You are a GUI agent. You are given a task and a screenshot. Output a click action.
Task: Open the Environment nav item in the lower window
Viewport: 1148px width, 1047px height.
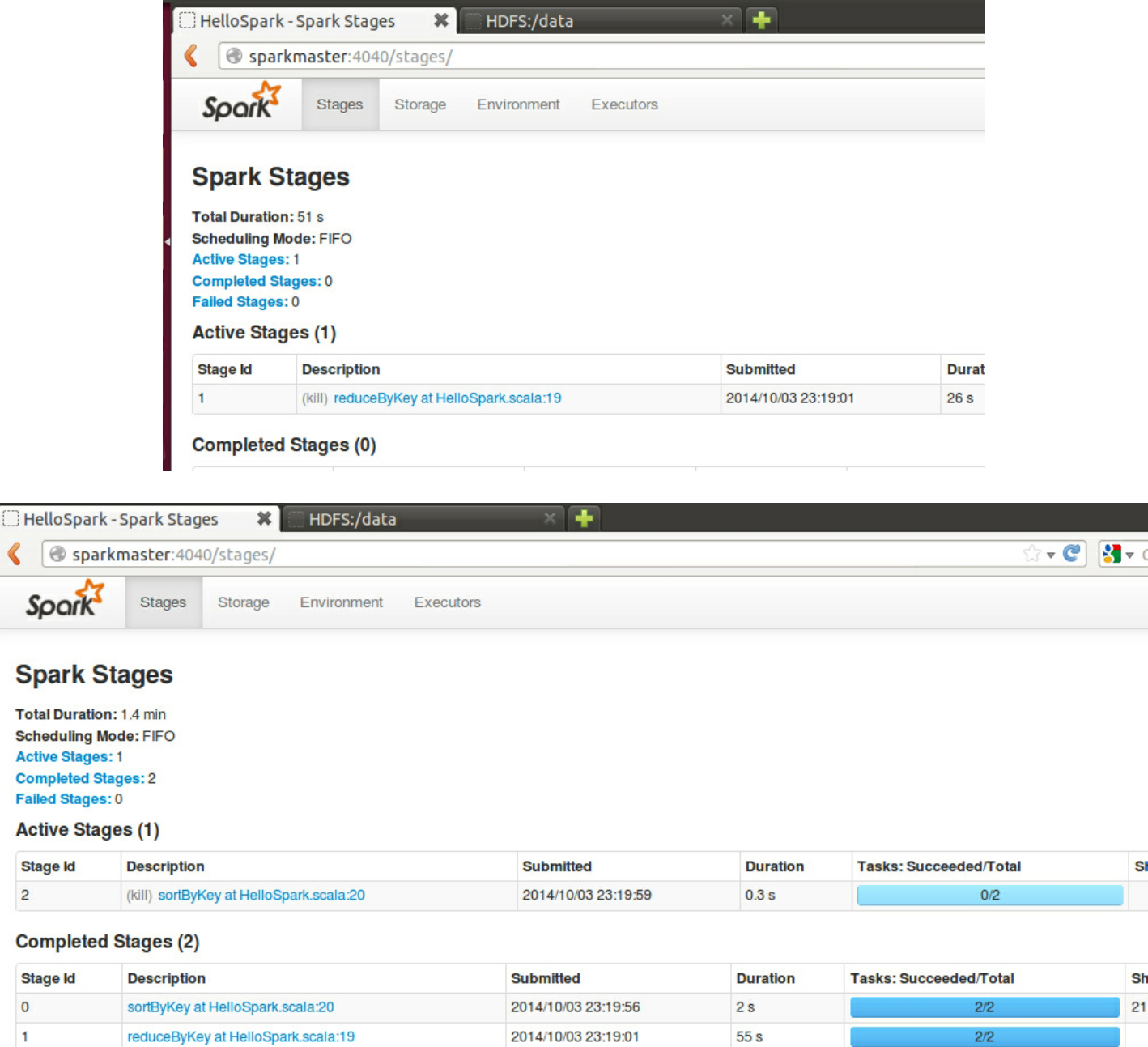pos(341,602)
